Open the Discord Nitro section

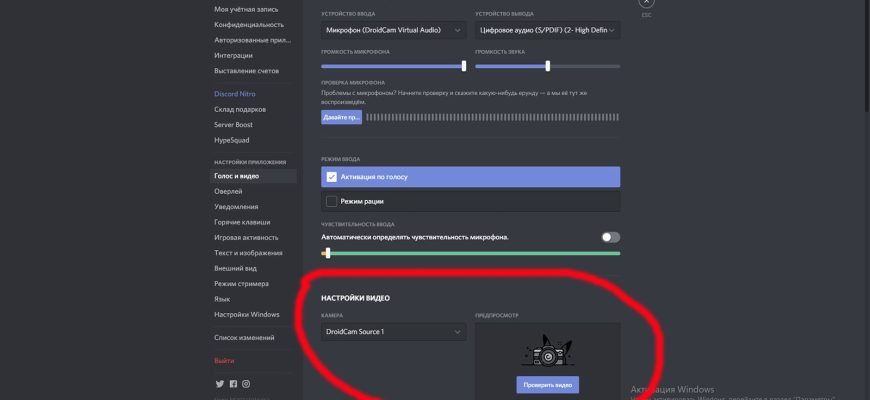[x=235, y=94]
